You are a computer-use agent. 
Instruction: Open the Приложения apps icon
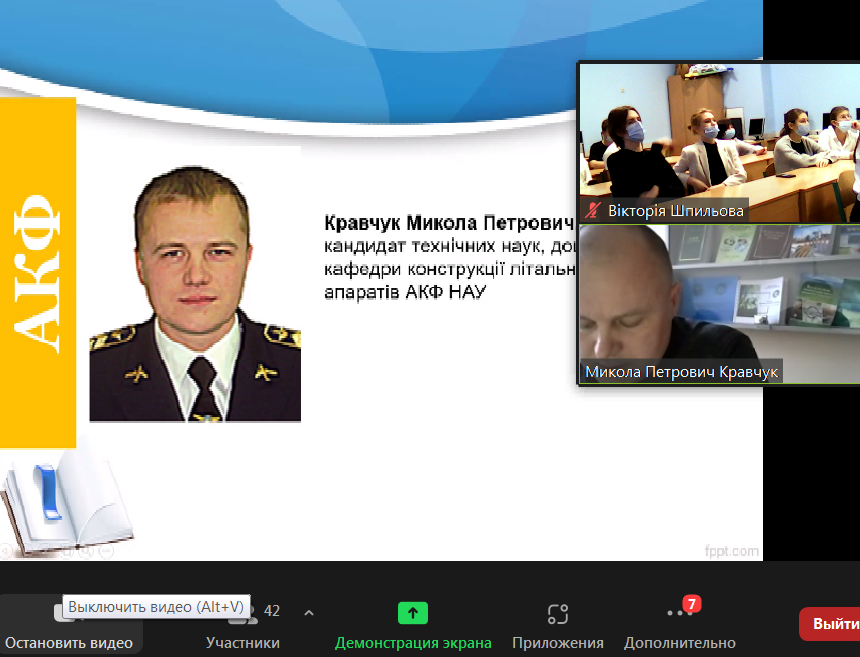coord(557,614)
